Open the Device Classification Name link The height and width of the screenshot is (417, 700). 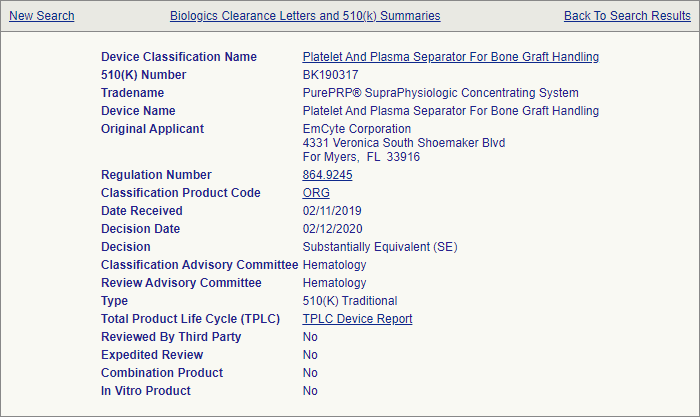(451, 57)
